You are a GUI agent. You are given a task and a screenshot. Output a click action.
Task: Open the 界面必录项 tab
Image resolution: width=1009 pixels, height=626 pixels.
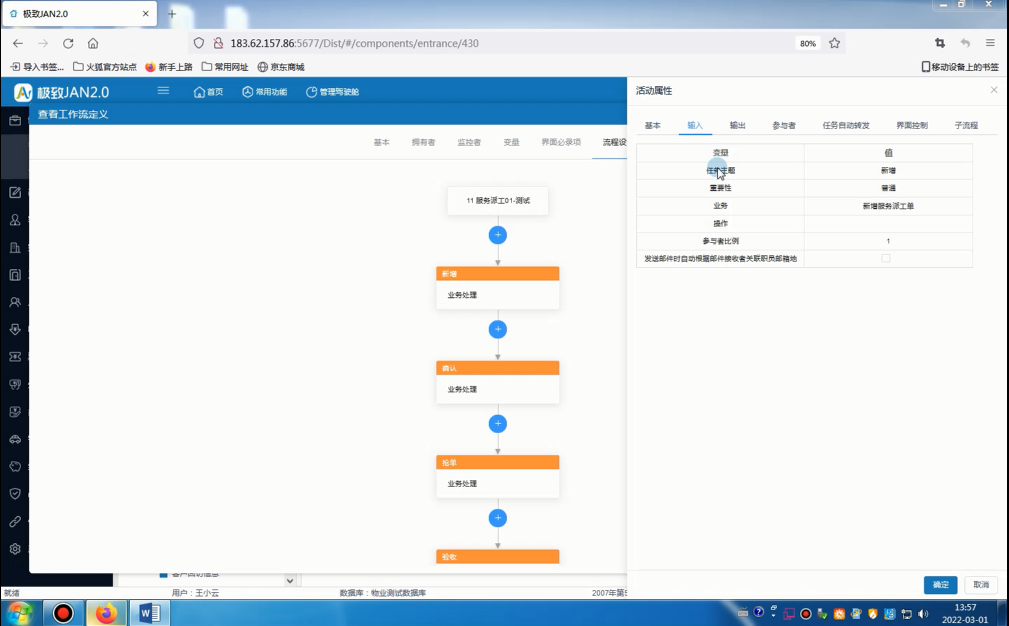(x=561, y=142)
